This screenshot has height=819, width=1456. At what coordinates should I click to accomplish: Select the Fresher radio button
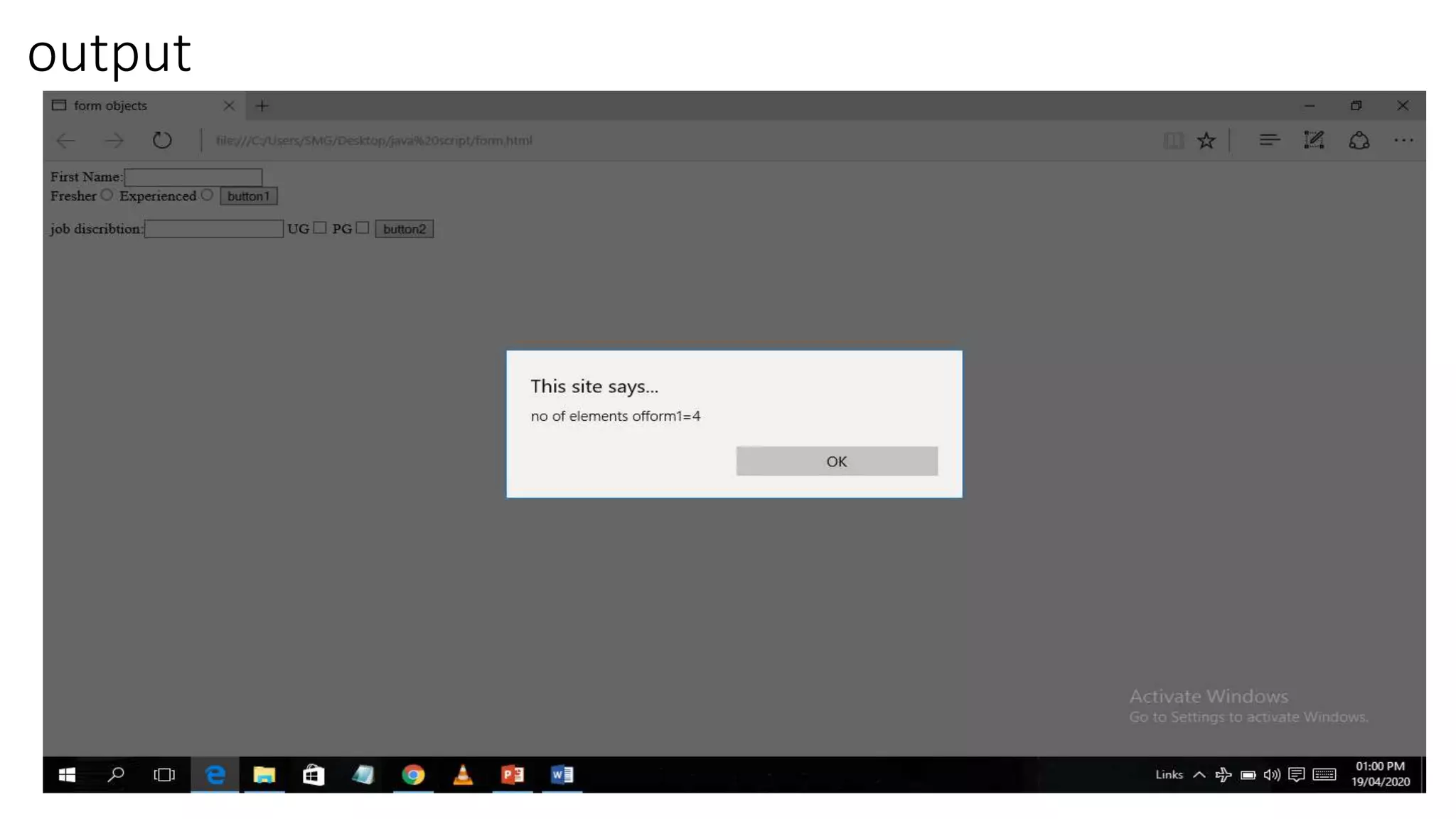point(107,195)
